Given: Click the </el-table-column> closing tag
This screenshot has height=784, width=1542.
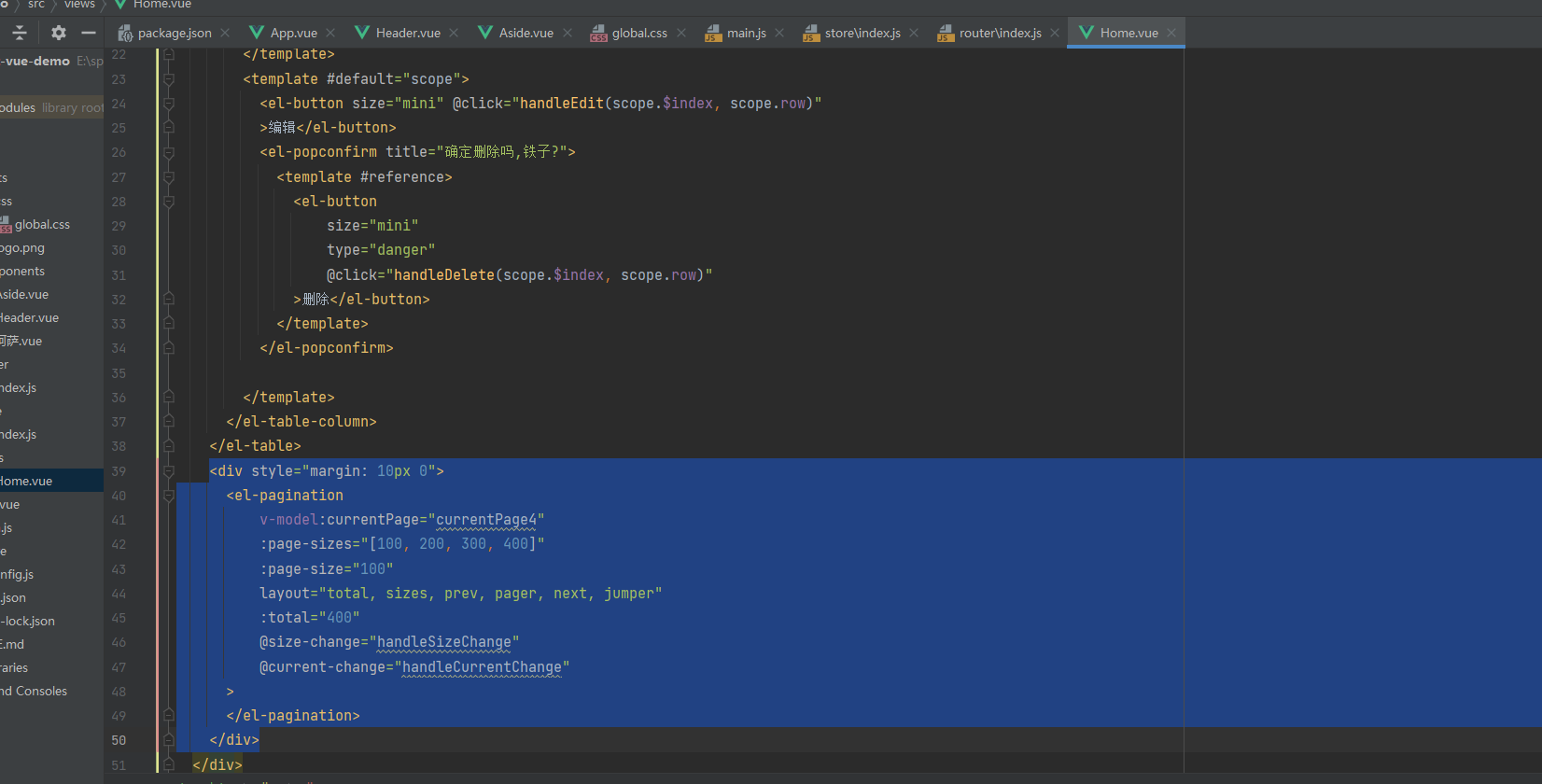Looking at the screenshot, I should [301, 422].
